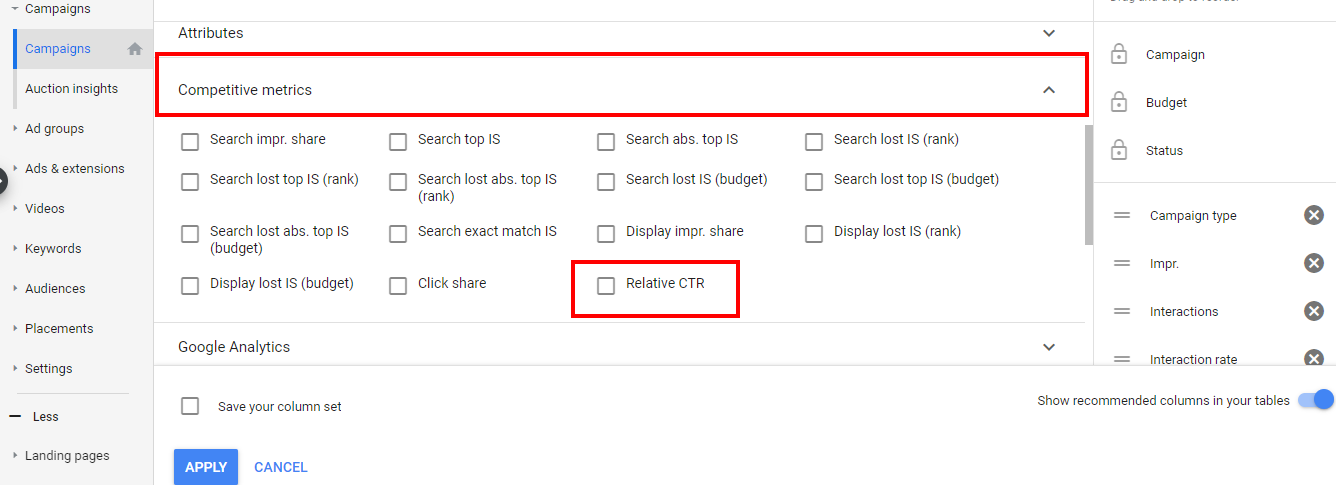The height and width of the screenshot is (485, 1336).
Task: Remove the Interactions column
Action: click(x=1314, y=311)
